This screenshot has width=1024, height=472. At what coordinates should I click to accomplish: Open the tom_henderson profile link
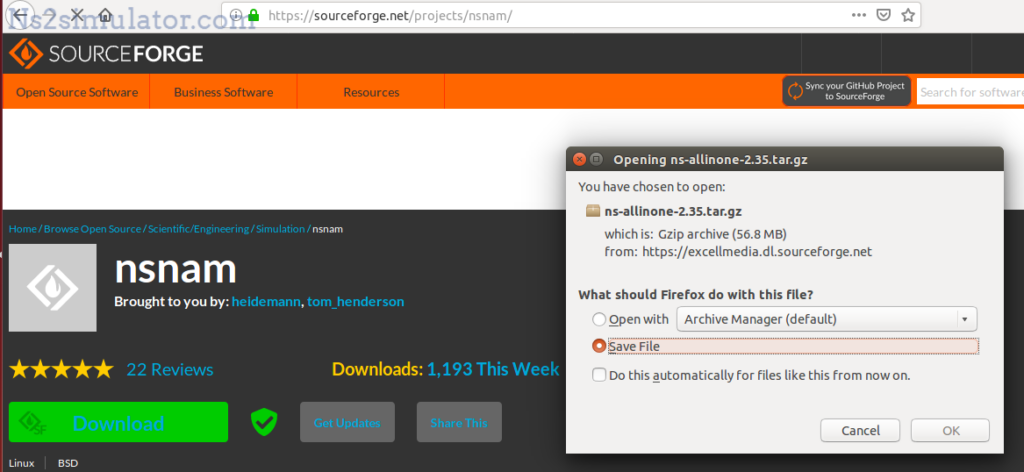tap(356, 302)
